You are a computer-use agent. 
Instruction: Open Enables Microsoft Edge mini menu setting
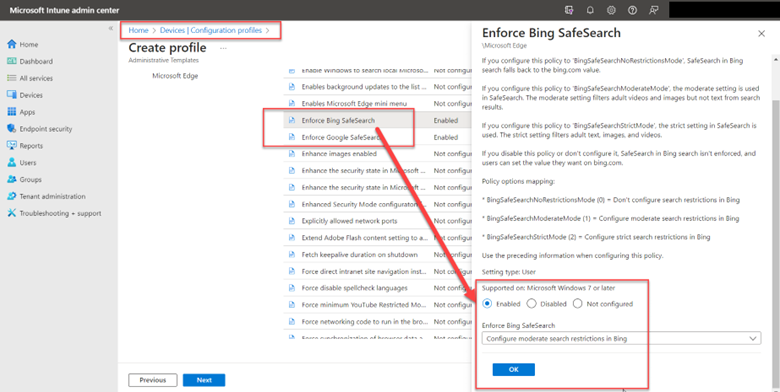(x=354, y=103)
